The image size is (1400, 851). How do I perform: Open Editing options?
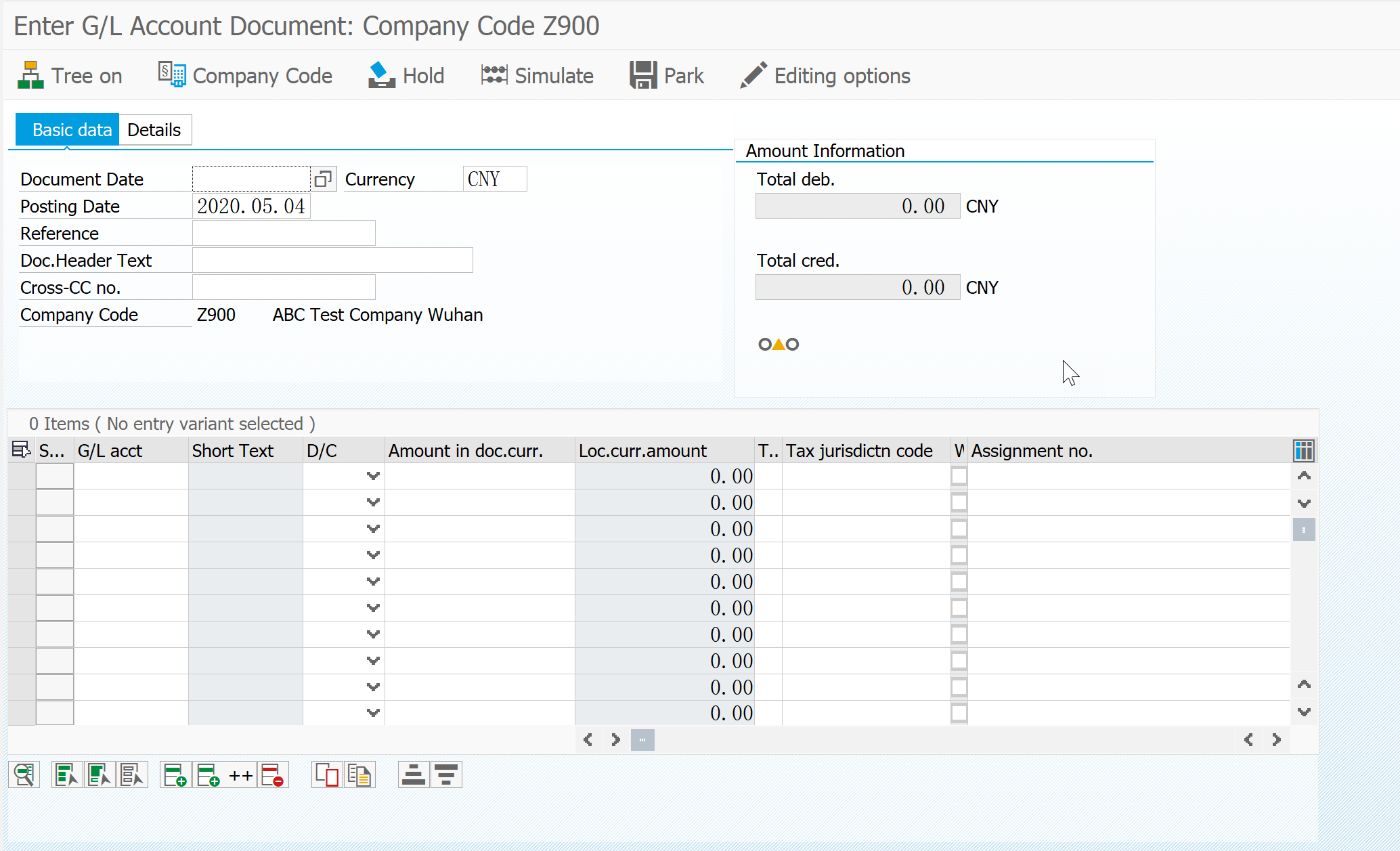tap(824, 75)
